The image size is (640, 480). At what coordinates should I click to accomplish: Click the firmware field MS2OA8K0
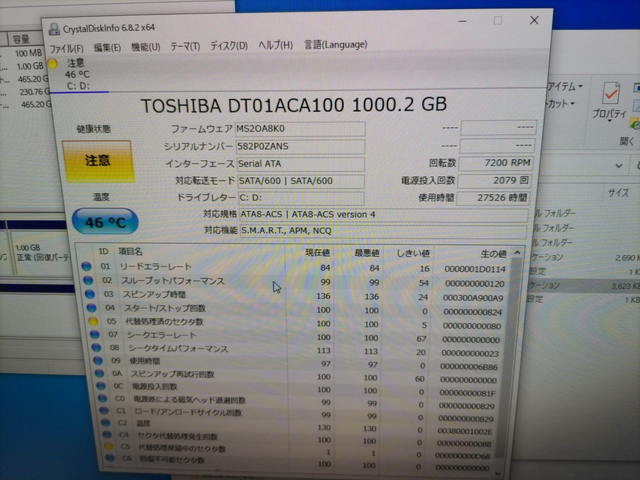300,129
